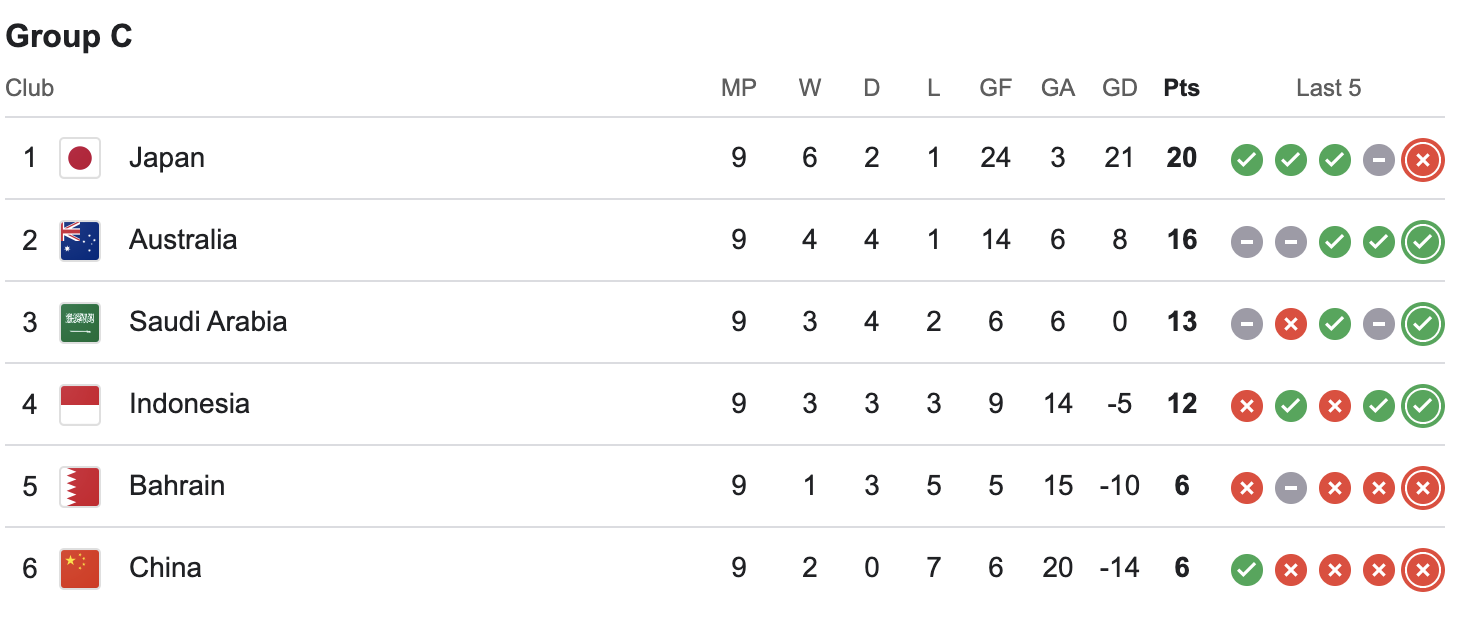Click Saudi Arabia's red loss icon
This screenshot has width=1458, height=622.
pos(1291,323)
